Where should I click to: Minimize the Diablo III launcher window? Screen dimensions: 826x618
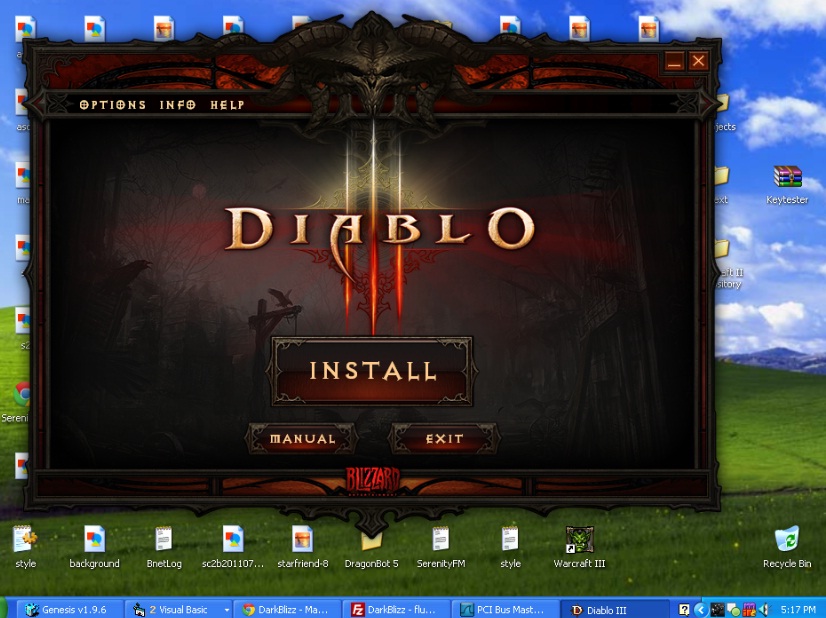tap(674, 61)
